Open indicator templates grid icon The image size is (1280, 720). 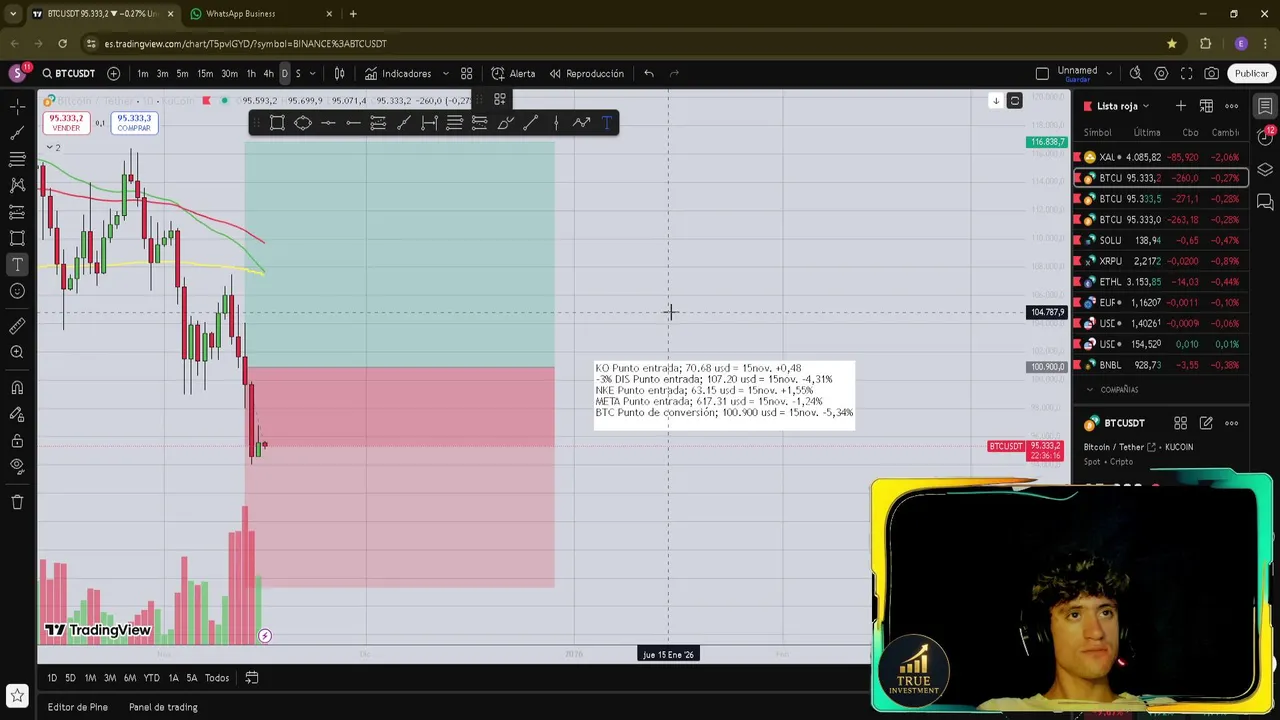pyautogui.click(x=466, y=73)
